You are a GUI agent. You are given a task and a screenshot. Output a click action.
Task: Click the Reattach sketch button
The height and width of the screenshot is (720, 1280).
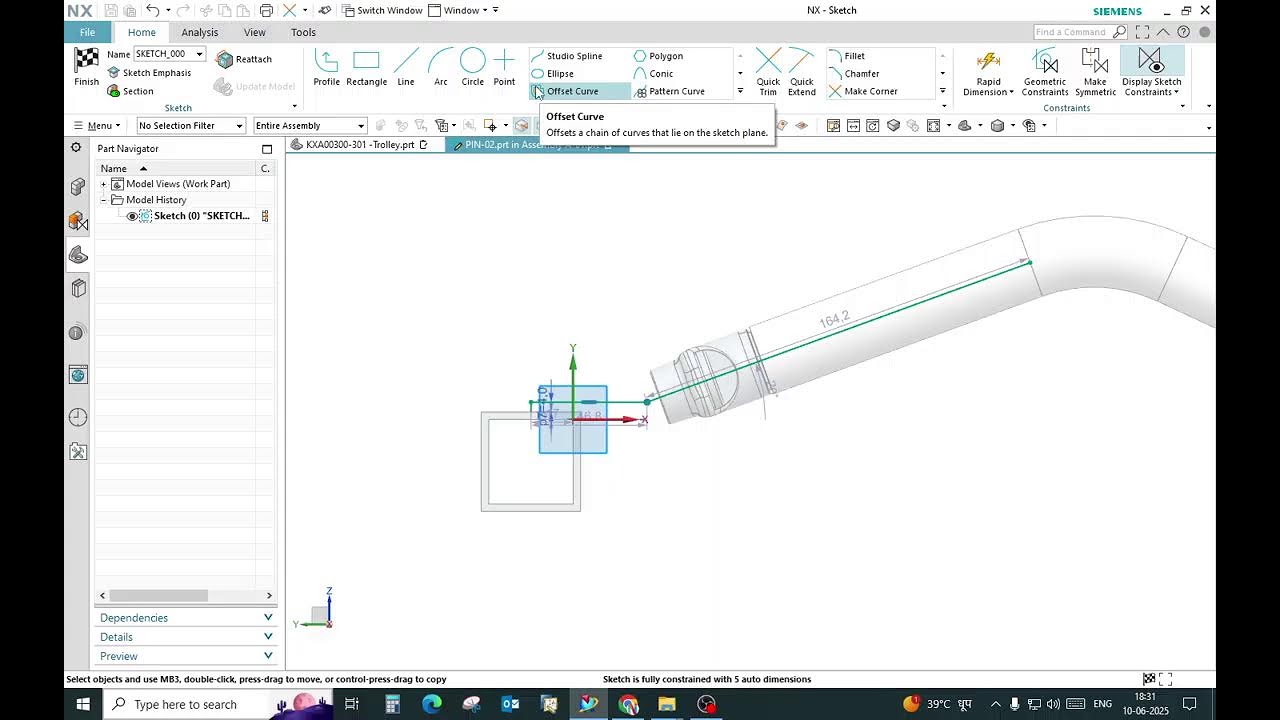pyautogui.click(x=244, y=59)
